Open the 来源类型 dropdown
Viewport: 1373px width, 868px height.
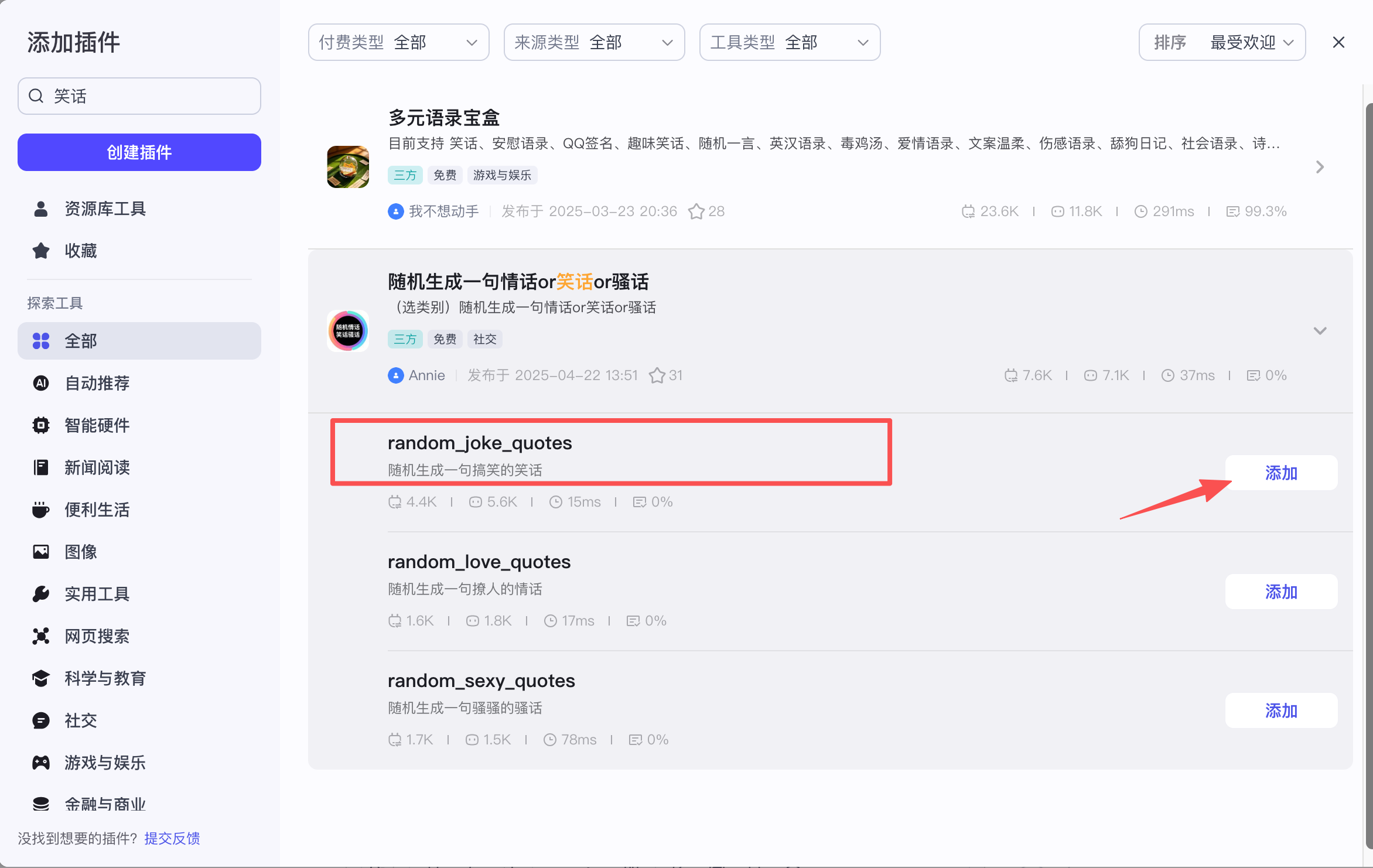click(x=594, y=42)
